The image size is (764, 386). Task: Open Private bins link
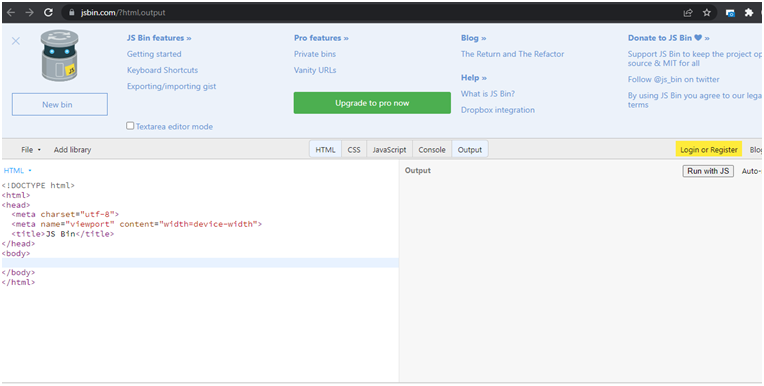[x=315, y=54]
